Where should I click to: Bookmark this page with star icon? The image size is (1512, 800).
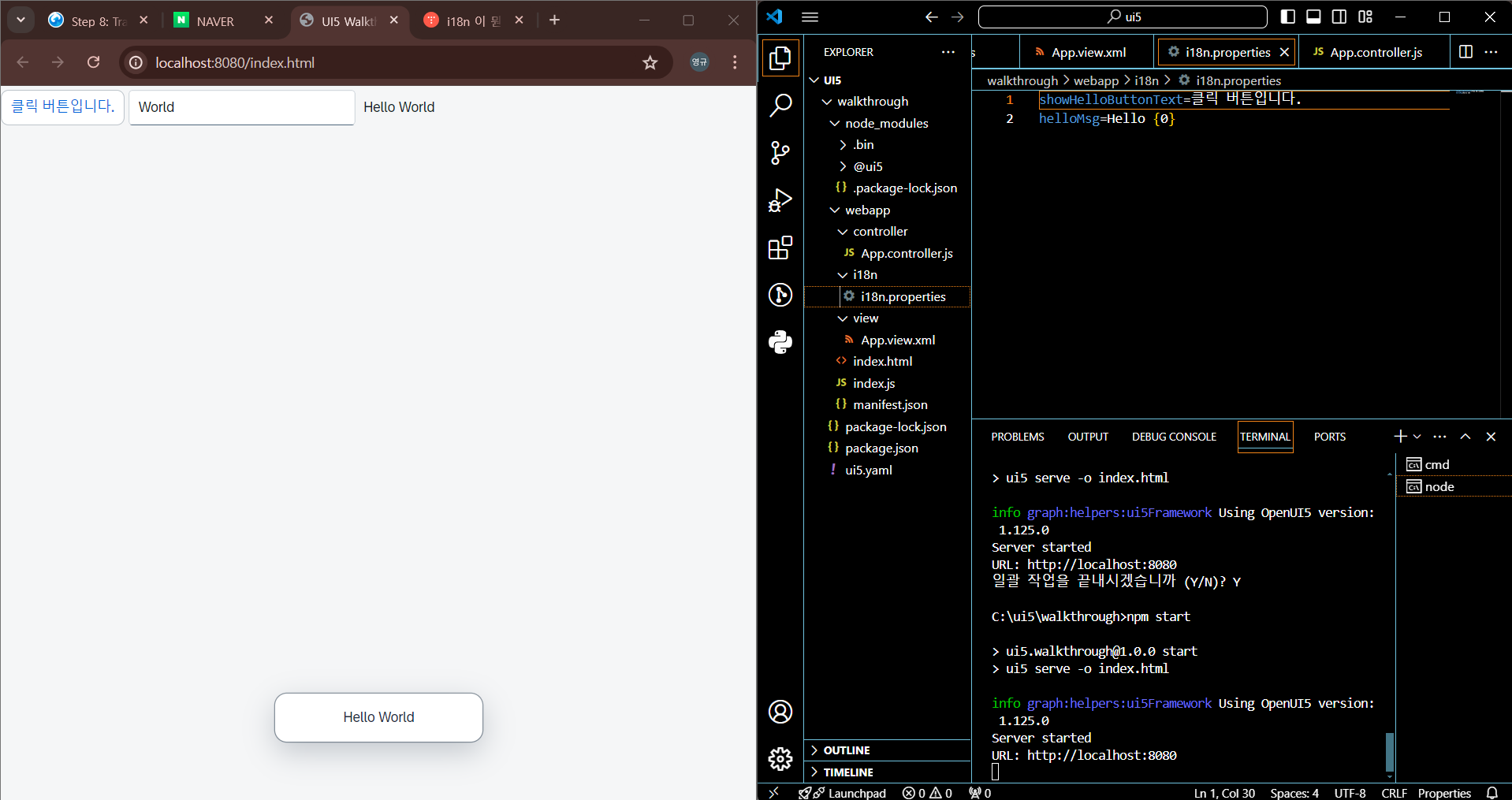coord(650,62)
